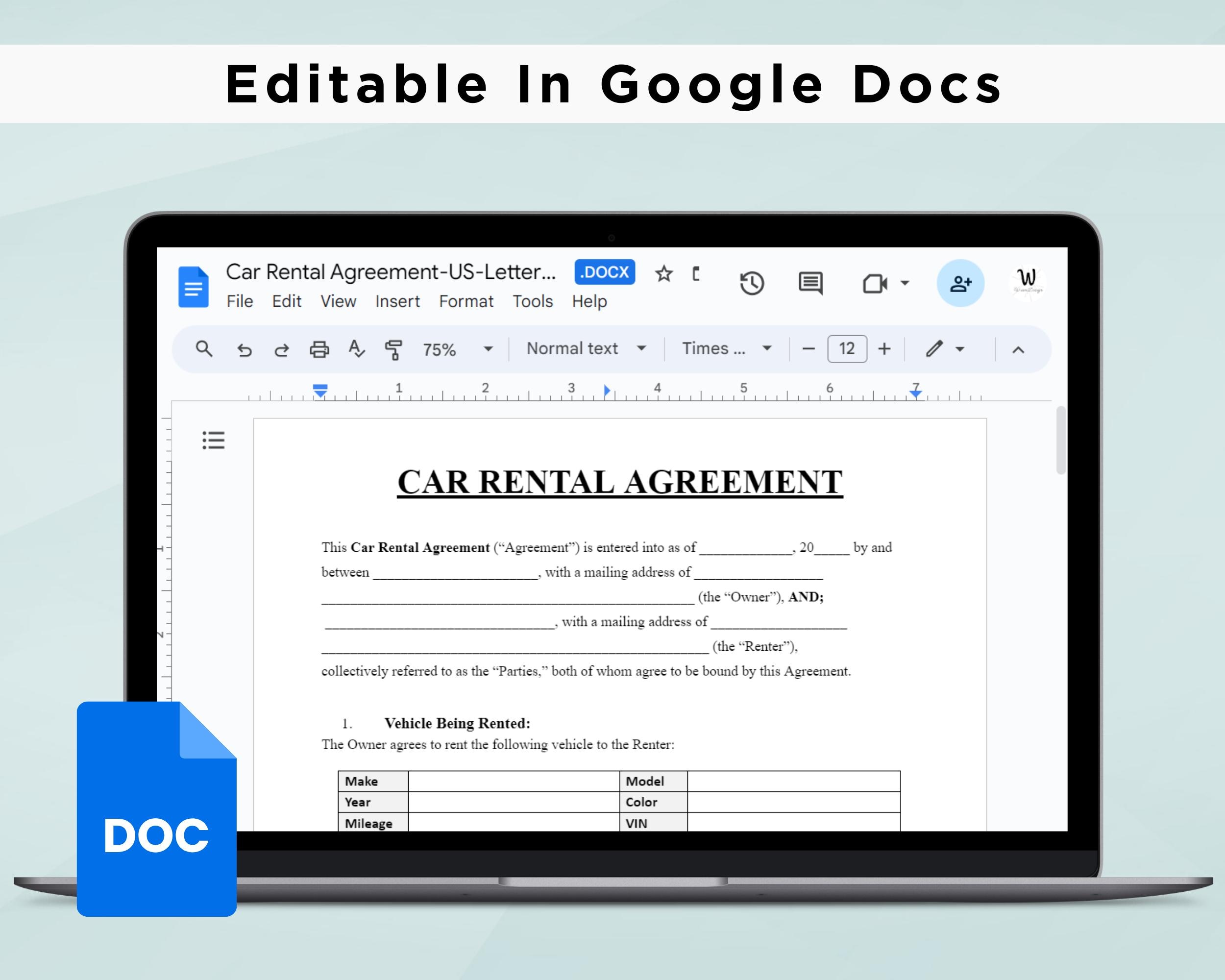Run spelling and grammar check icon

pyautogui.click(x=356, y=349)
